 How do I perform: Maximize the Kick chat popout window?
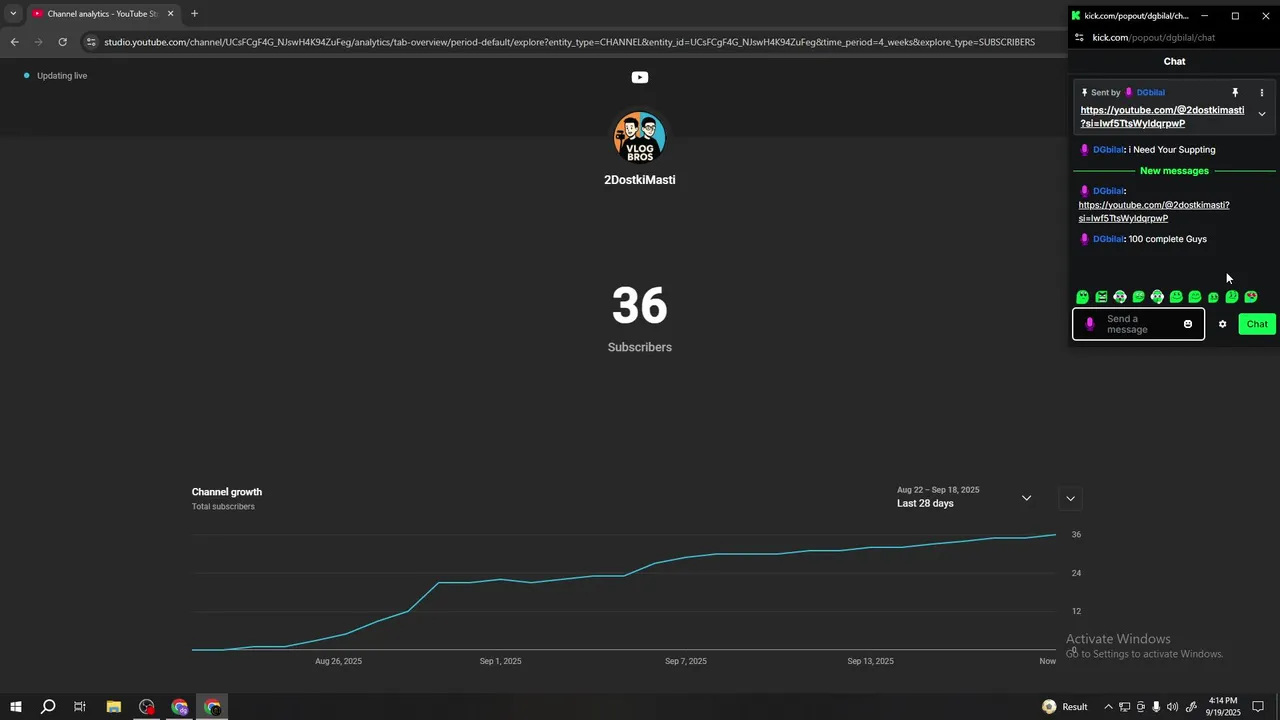point(1235,16)
